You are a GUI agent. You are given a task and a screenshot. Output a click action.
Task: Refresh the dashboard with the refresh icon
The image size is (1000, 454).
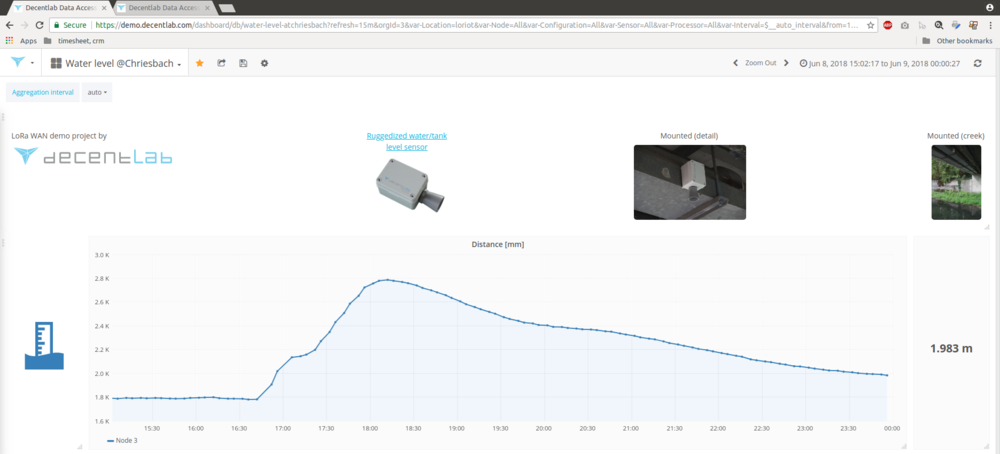(977, 63)
